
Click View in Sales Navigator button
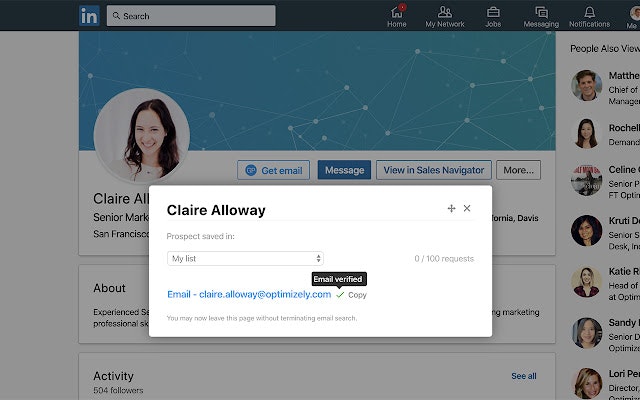(x=433, y=170)
